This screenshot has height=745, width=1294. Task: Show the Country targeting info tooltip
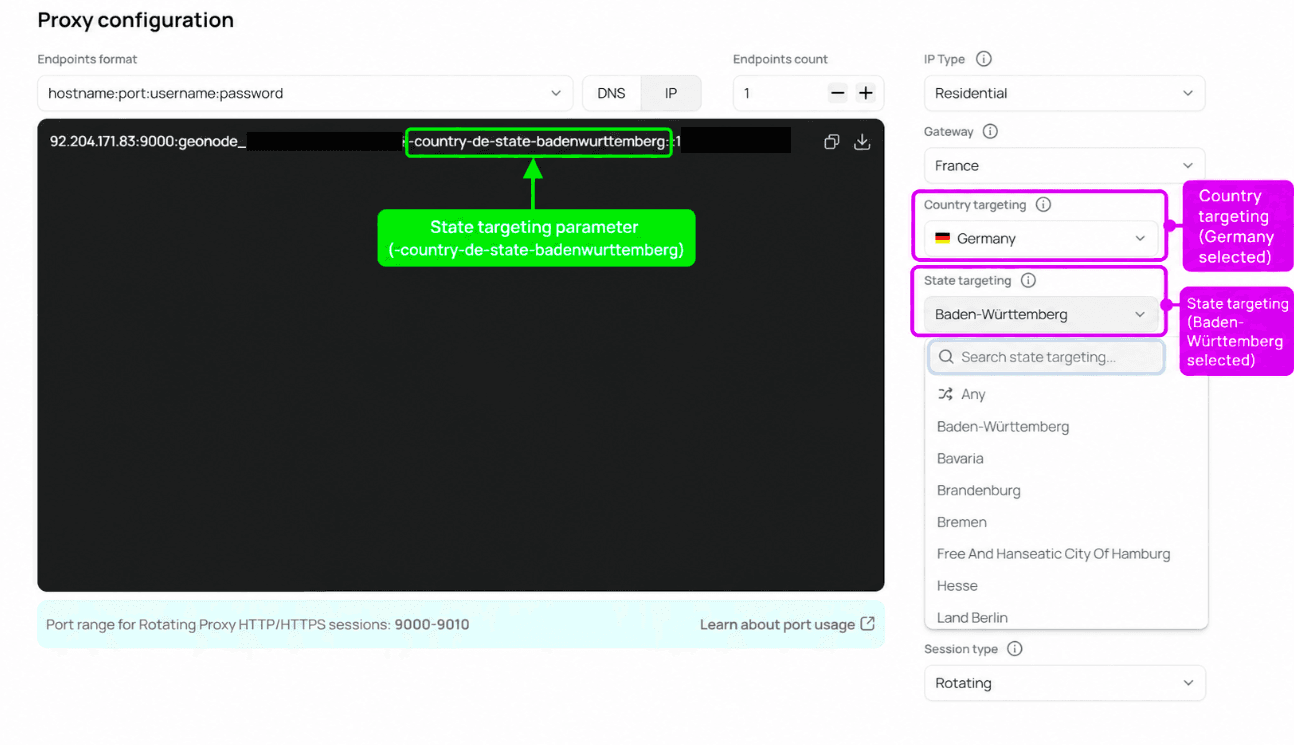(1043, 205)
